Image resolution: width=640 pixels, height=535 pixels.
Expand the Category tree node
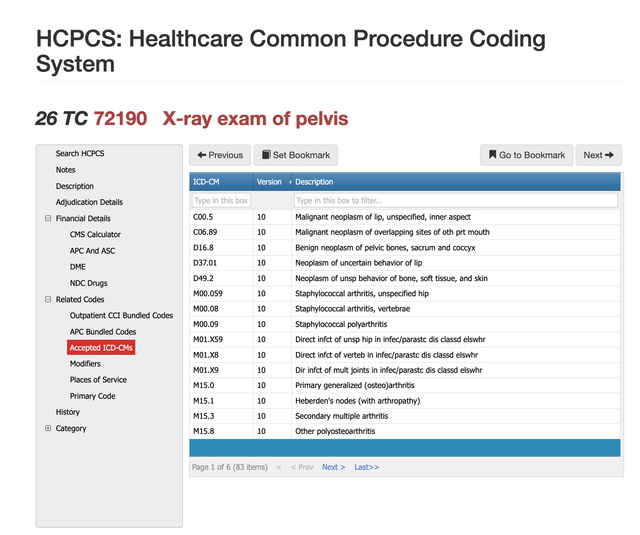47,428
